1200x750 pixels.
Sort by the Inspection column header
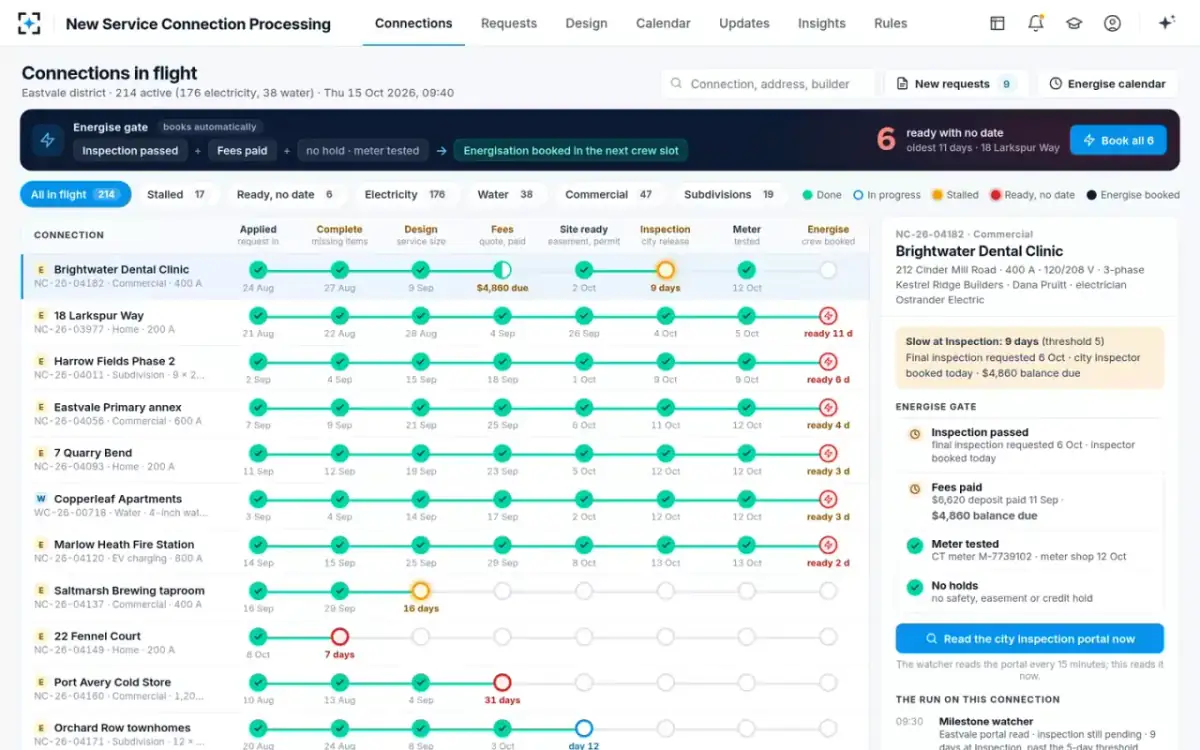[665, 235]
